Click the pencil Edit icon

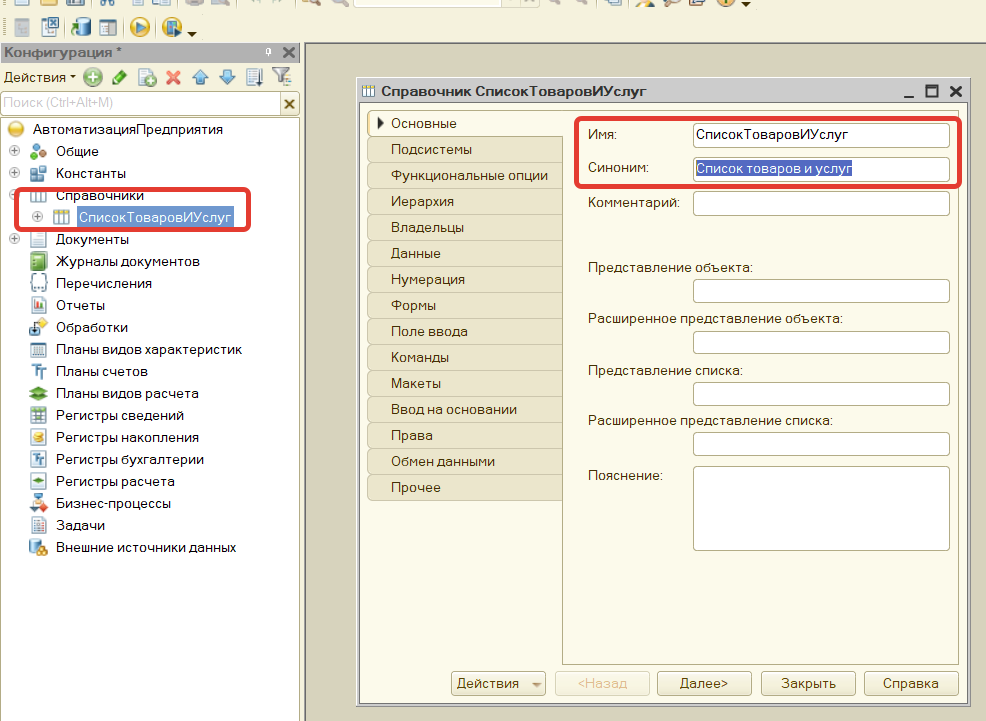click(119, 77)
